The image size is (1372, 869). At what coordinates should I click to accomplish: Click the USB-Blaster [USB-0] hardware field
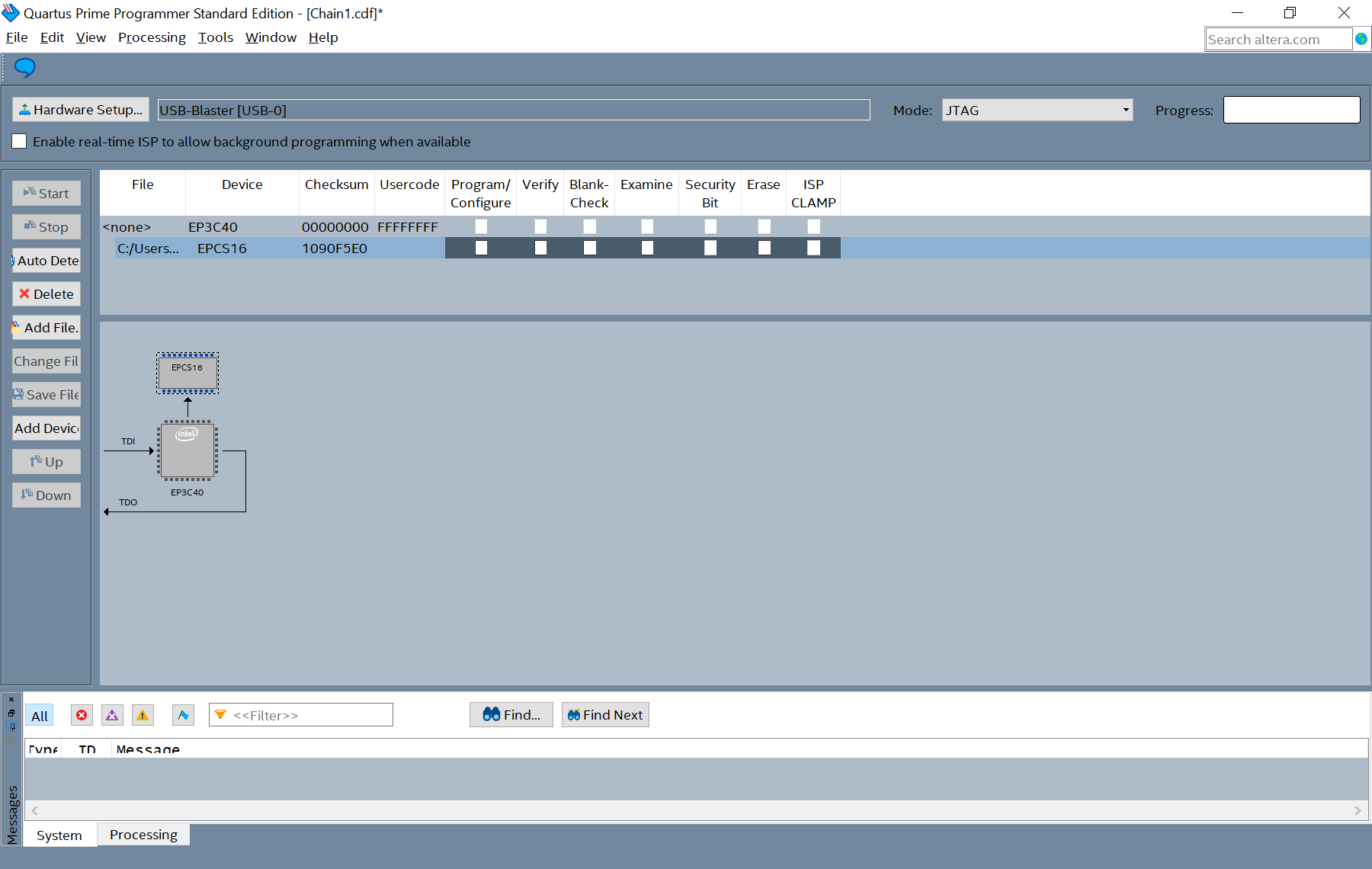coord(514,111)
